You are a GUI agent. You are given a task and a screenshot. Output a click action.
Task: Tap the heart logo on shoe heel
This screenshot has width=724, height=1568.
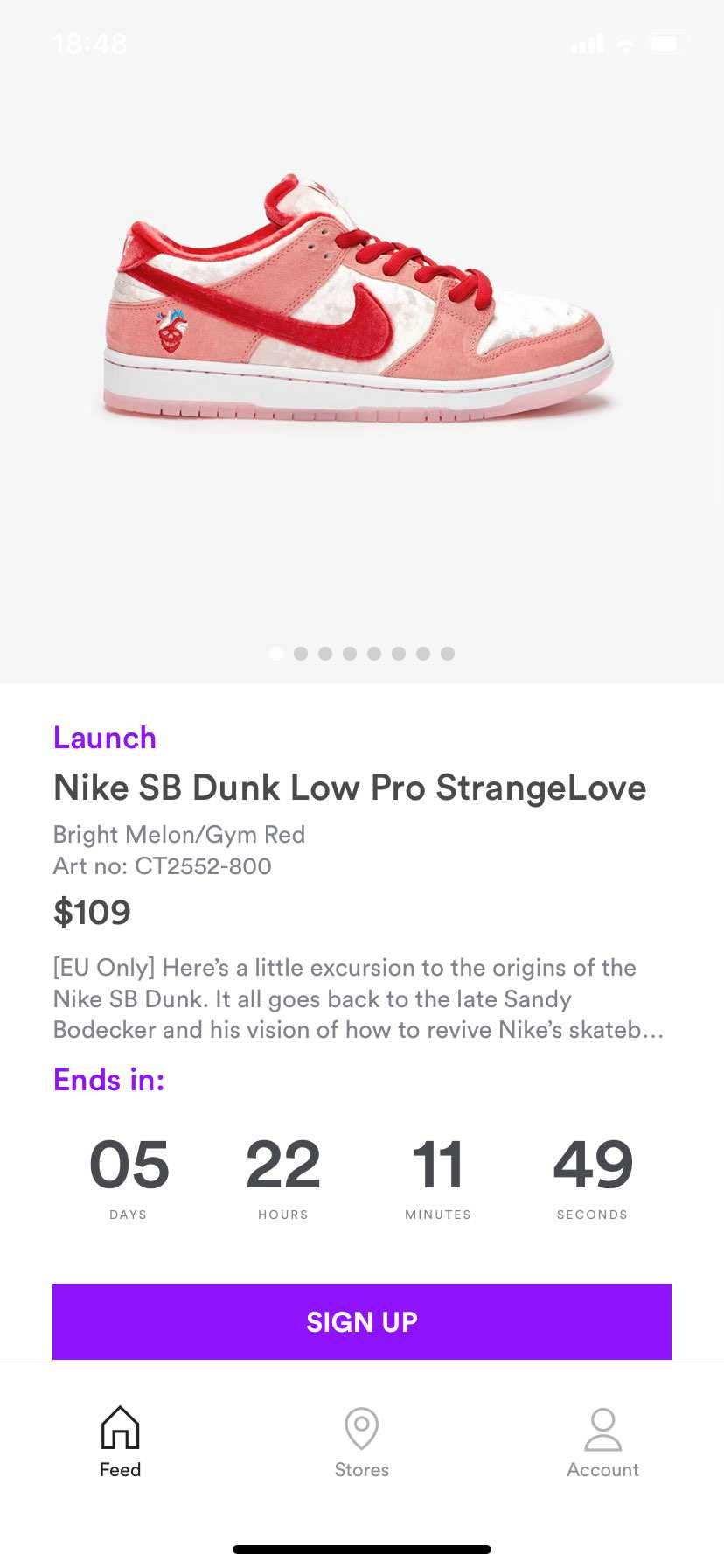[x=171, y=330]
